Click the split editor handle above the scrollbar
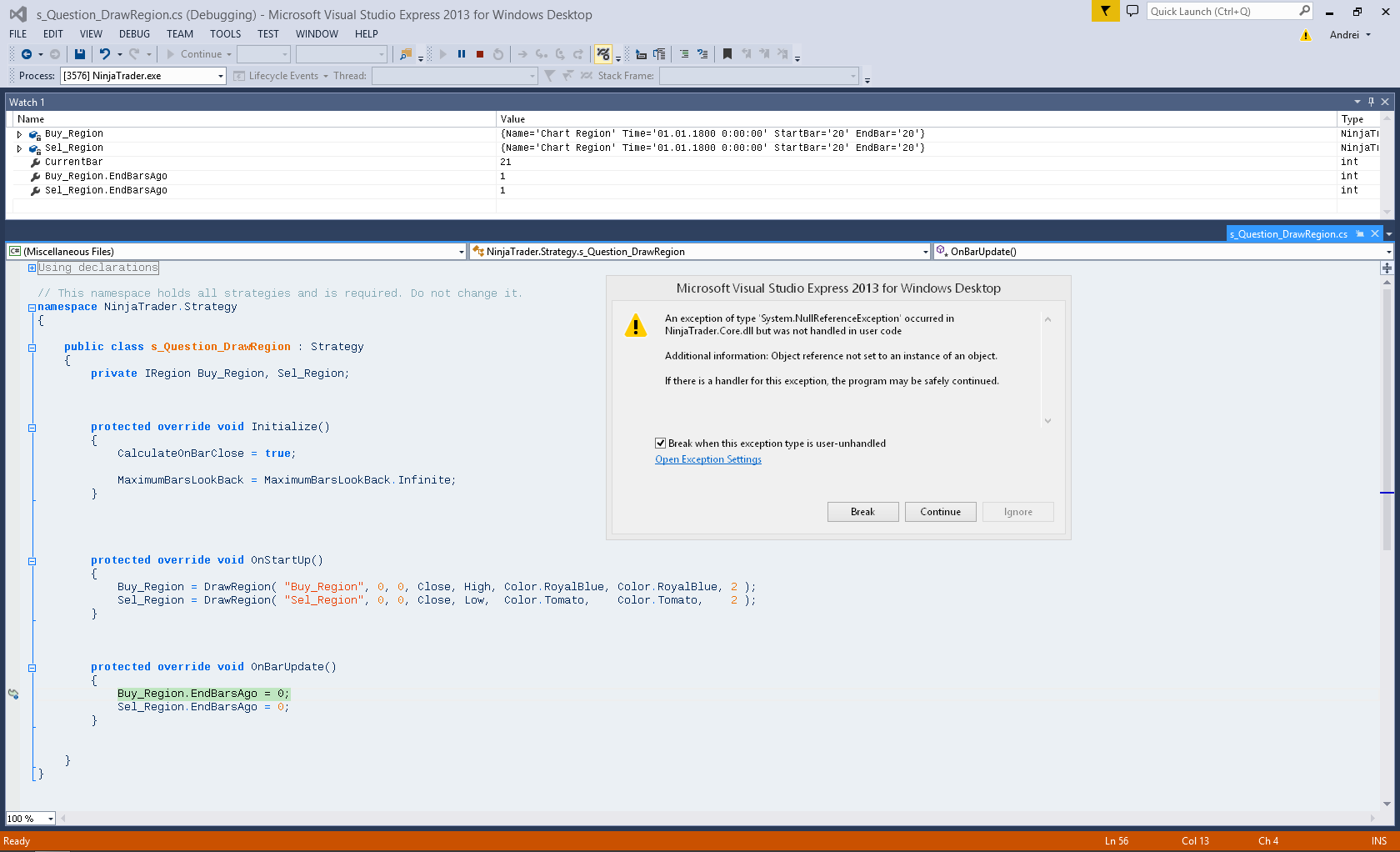This screenshot has width=1400, height=852. [x=1387, y=268]
